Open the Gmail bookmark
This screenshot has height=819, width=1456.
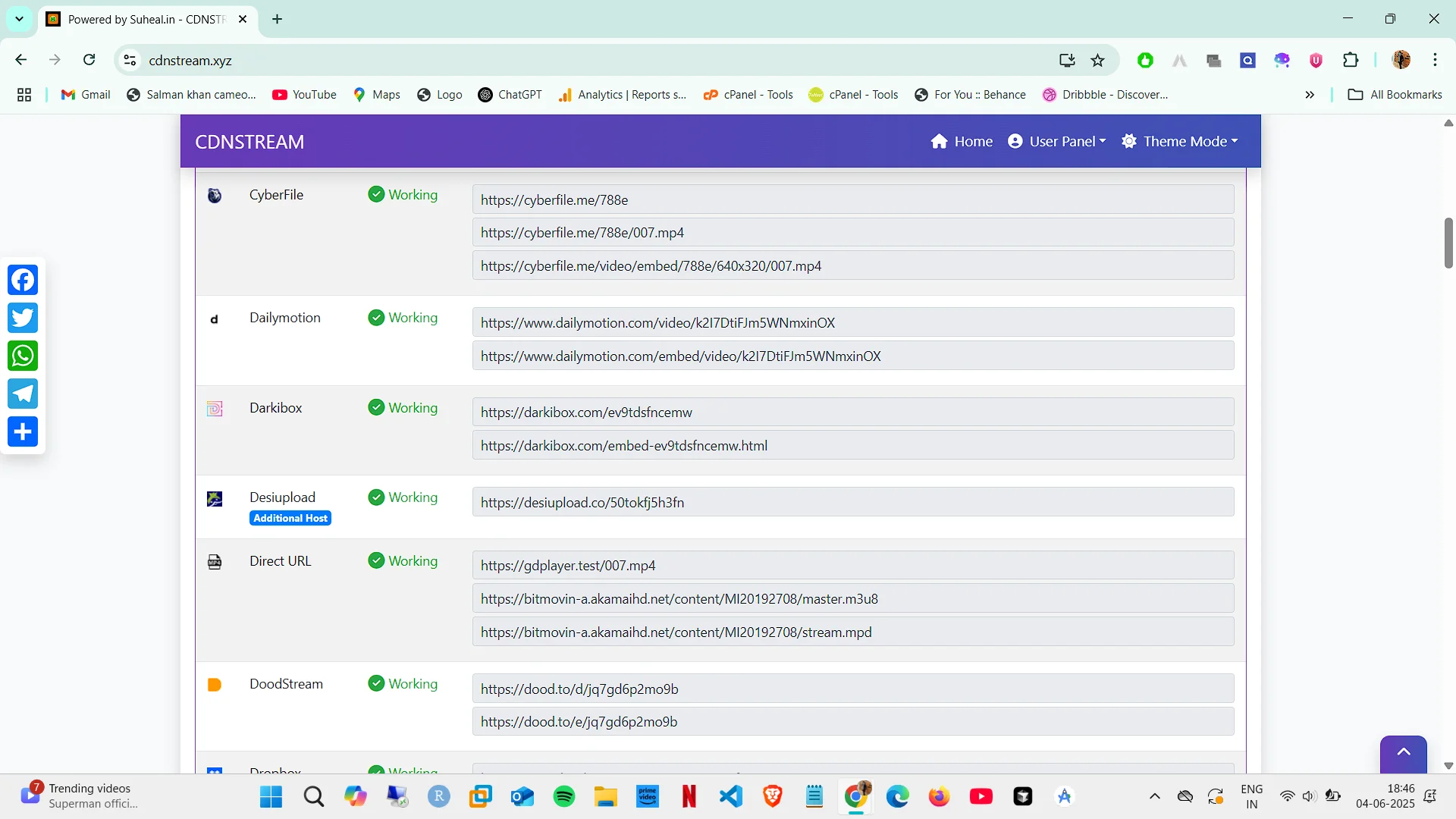86,95
